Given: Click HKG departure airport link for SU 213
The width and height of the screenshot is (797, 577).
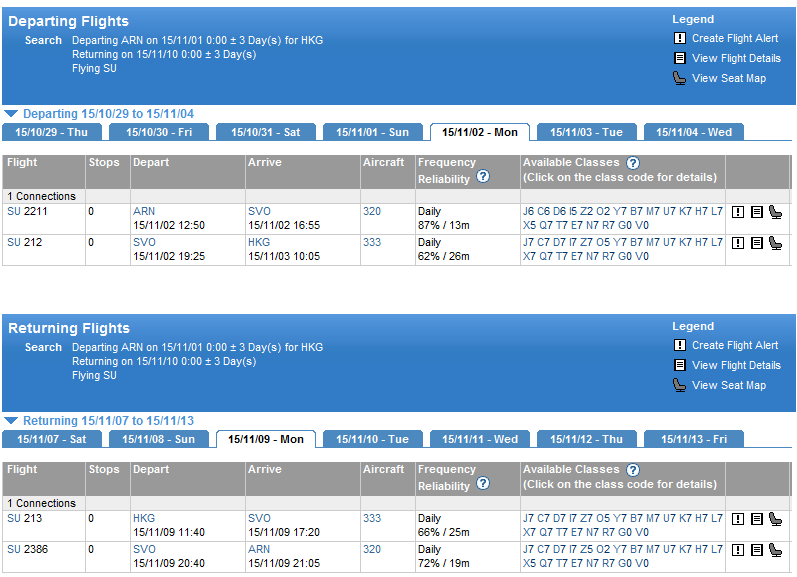Looking at the screenshot, I should pyautogui.click(x=144, y=519).
